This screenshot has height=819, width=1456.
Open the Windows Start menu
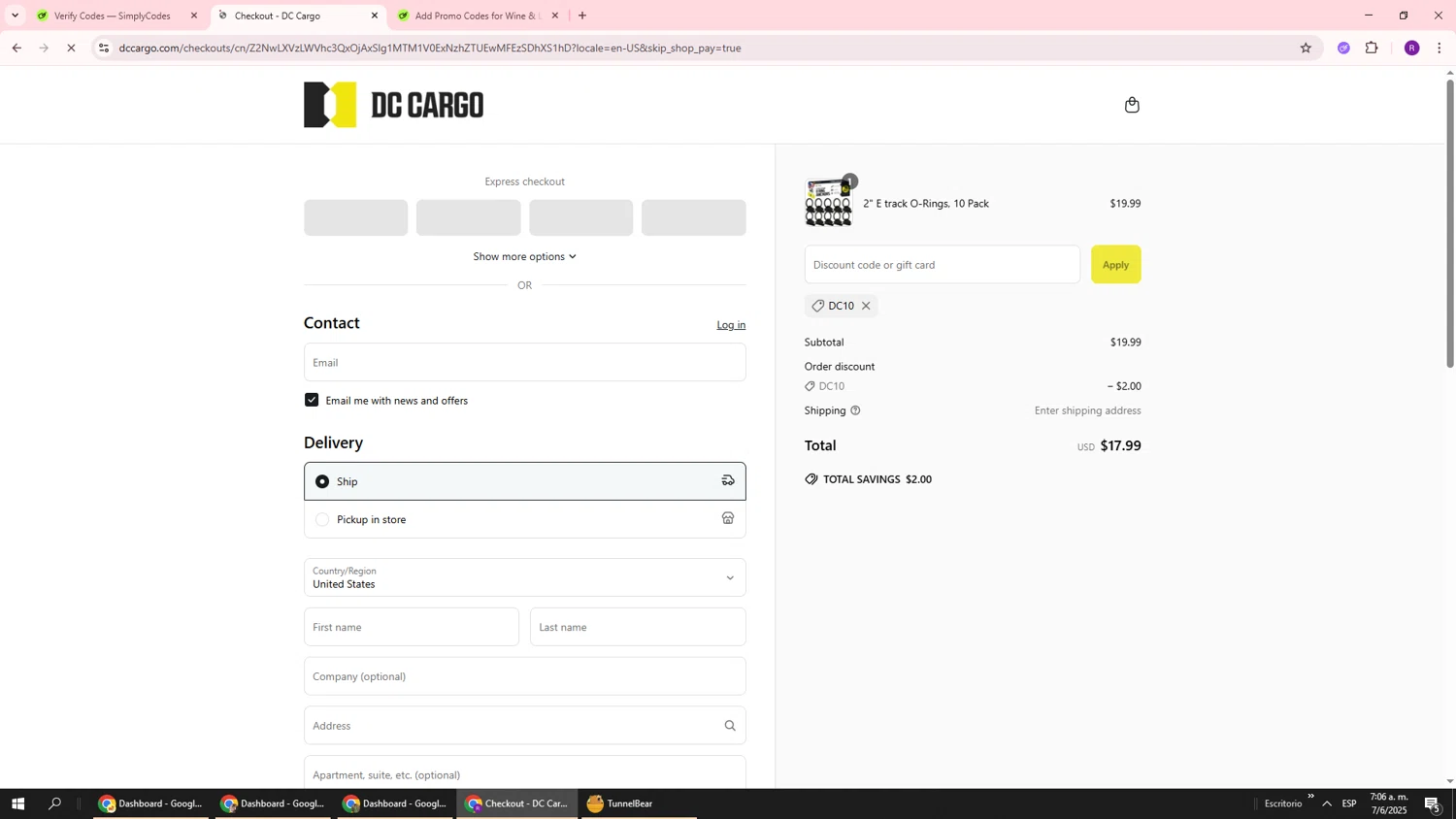[x=17, y=803]
